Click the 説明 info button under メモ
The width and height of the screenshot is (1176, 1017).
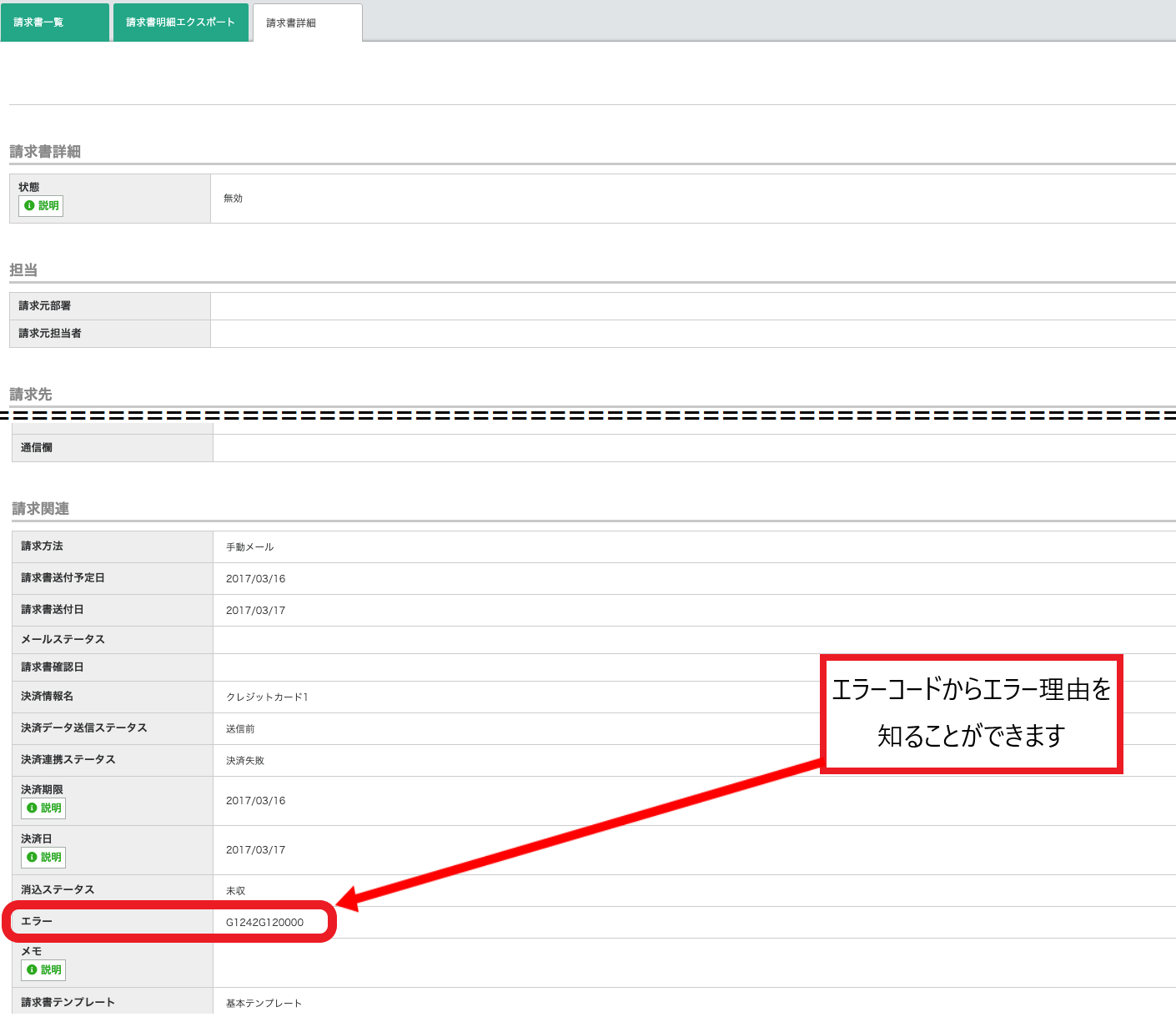43,970
